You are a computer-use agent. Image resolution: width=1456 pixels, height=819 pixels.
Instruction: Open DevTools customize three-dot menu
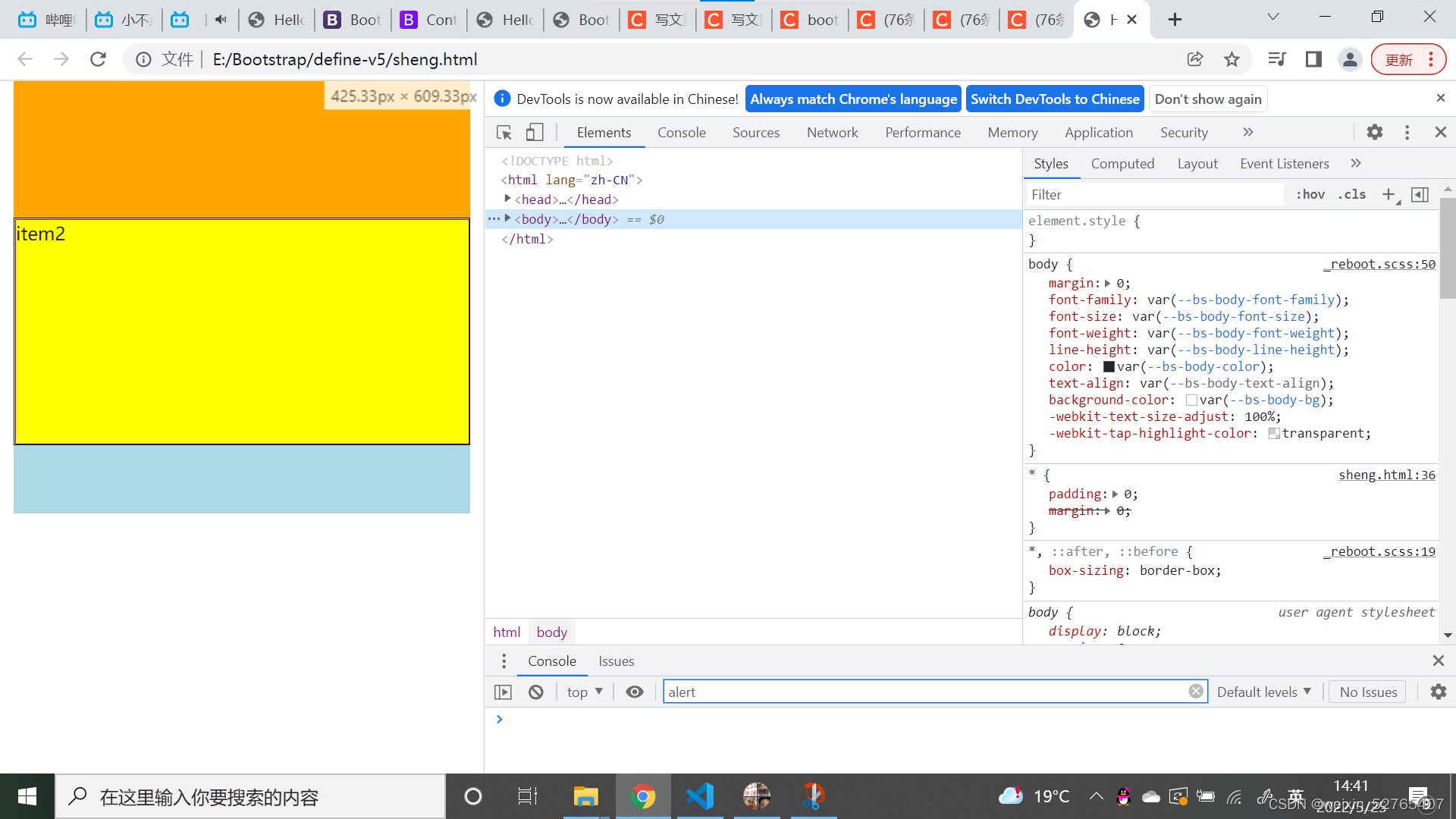[x=1407, y=133]
